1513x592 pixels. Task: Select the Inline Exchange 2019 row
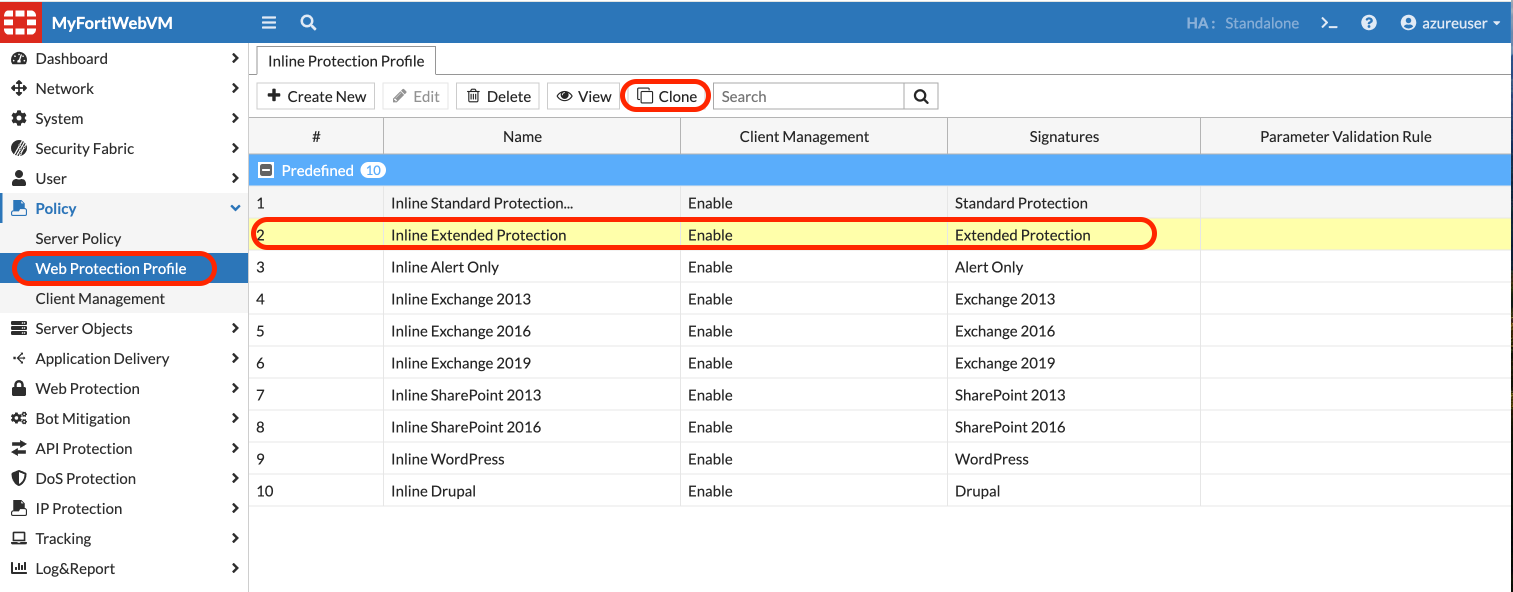tap(880, 363)
